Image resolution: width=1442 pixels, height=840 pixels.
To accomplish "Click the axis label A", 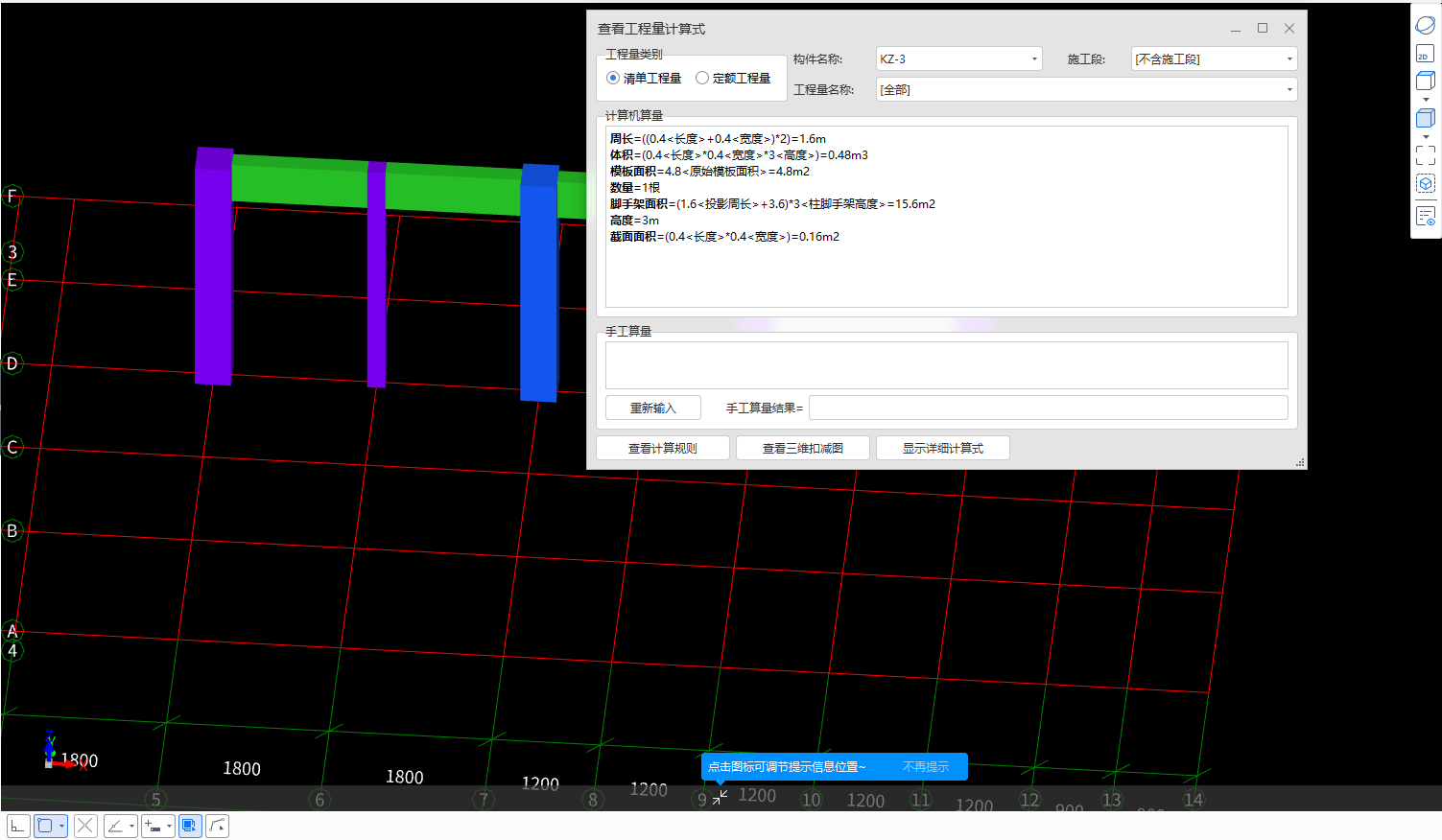I will pyautogui.click(x=12, y=631).
